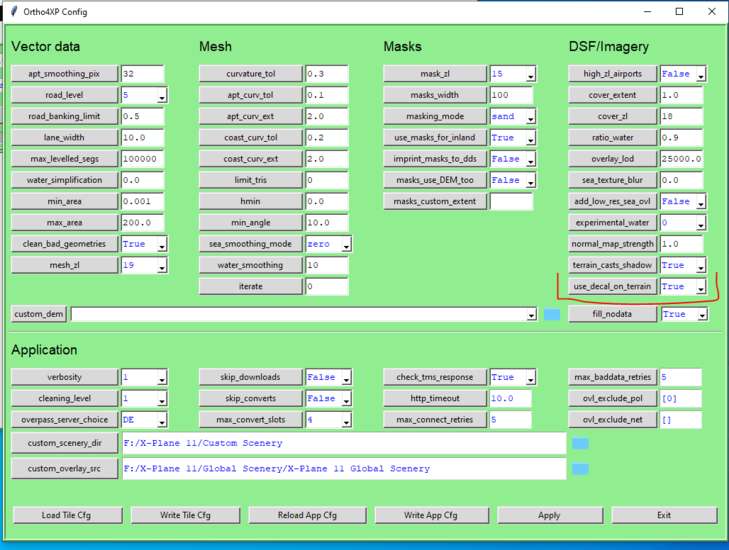
Task: Click the road_banking_limit value field
Action: [x=142, y=116]
